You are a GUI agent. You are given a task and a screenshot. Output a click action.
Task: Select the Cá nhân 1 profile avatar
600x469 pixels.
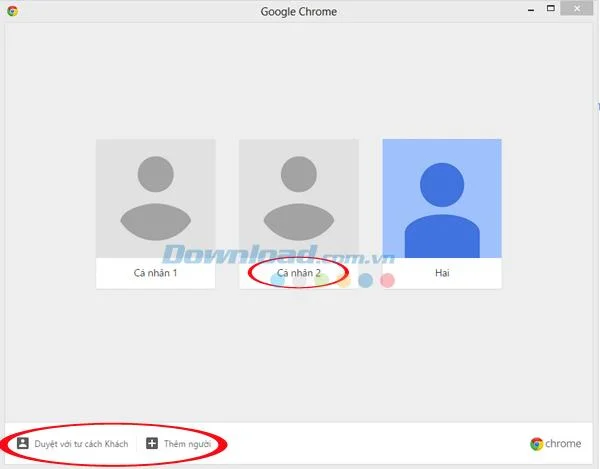tap(155, 198)
